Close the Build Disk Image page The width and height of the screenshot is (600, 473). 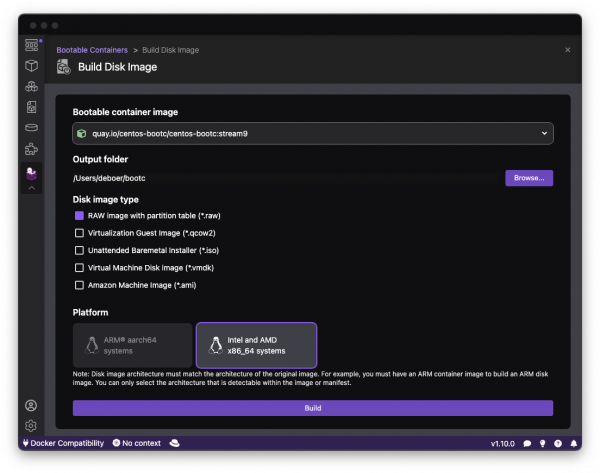point(567,50)
